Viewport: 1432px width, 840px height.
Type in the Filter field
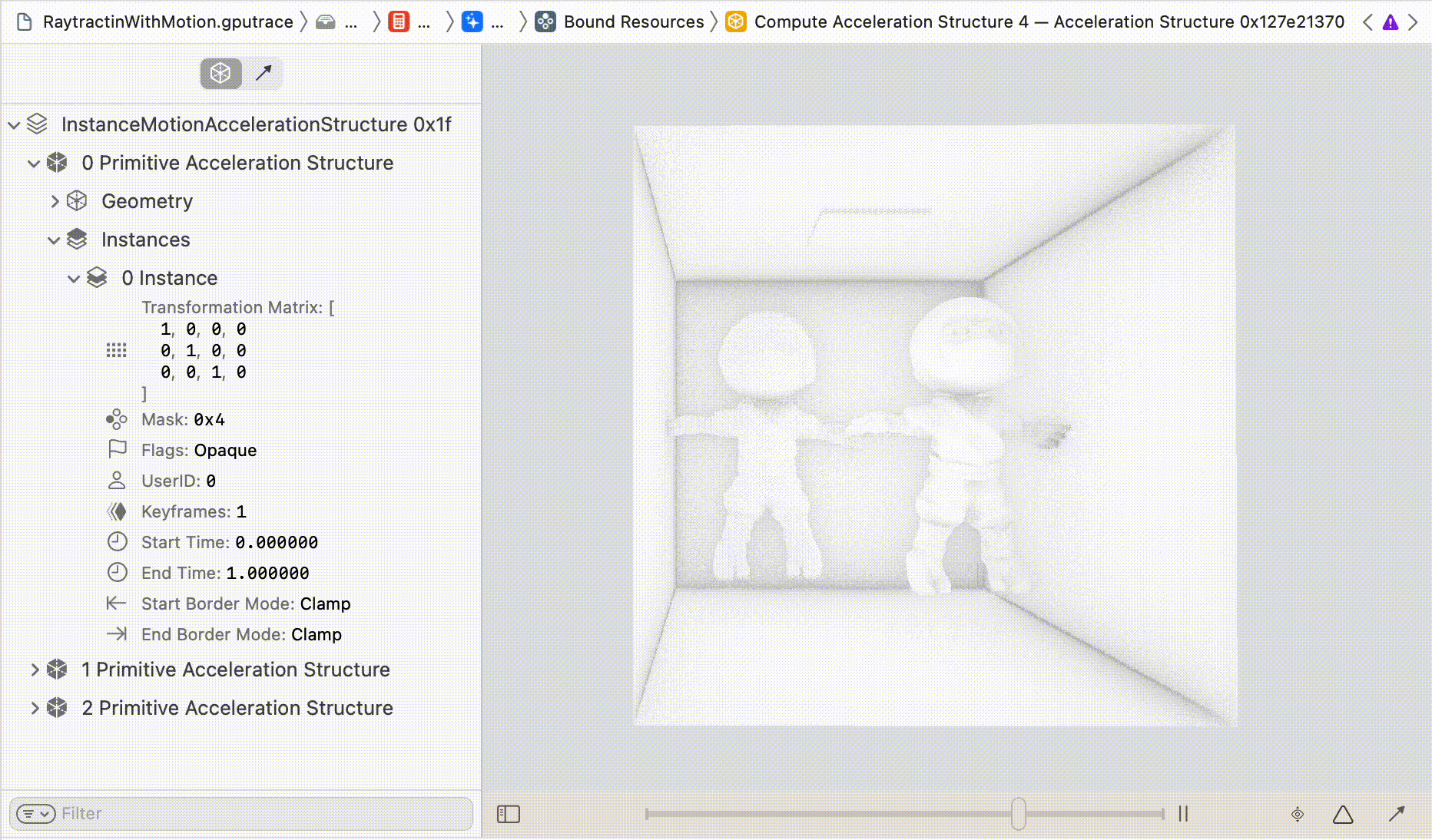(261, 814)
